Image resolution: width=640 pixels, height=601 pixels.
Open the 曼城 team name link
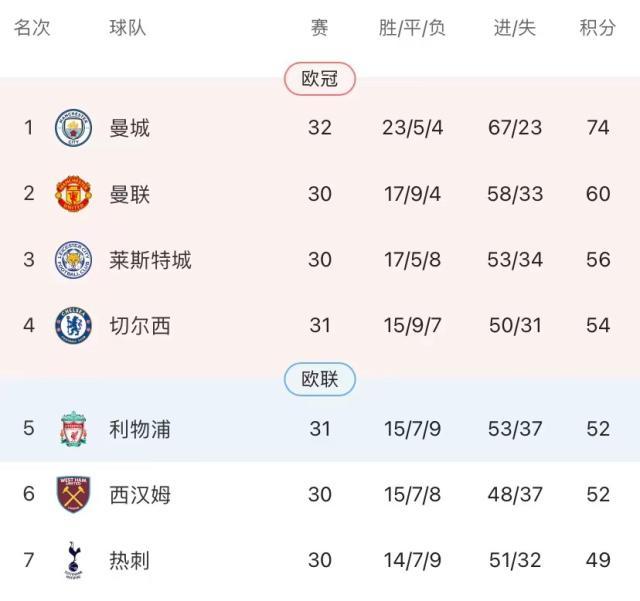pos(130,128)
